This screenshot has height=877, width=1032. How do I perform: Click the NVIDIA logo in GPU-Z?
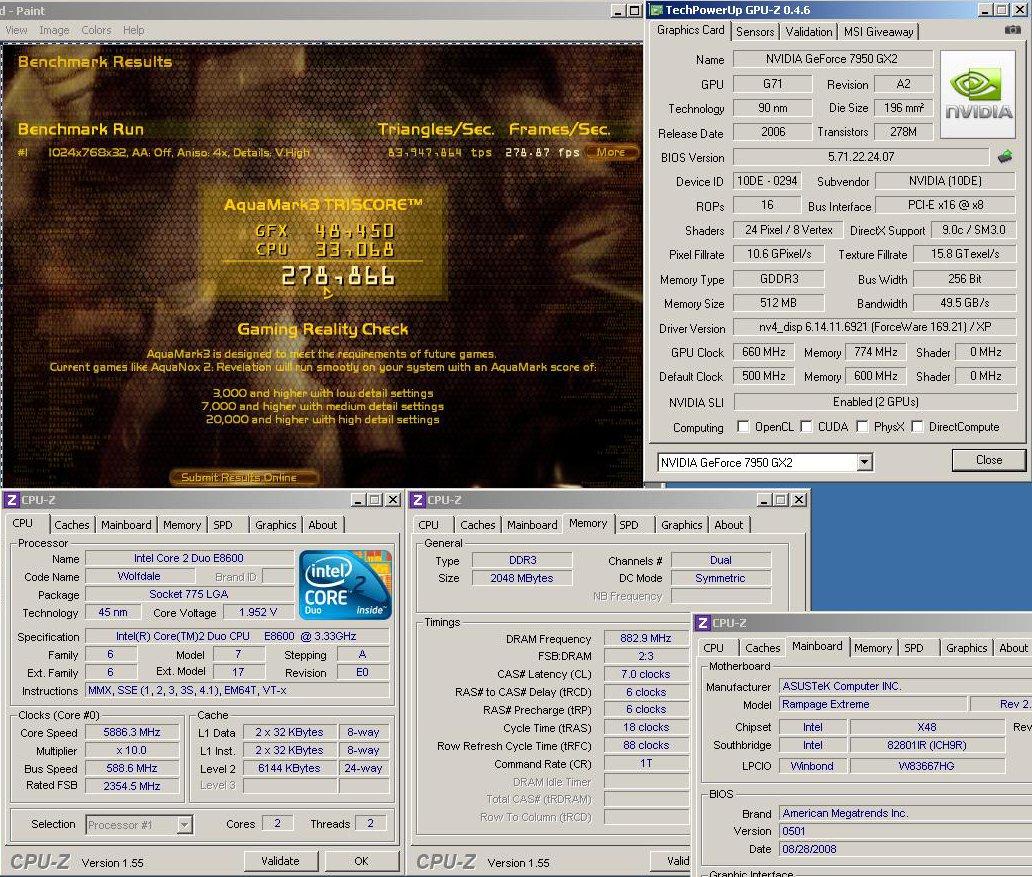click(977, 94)
